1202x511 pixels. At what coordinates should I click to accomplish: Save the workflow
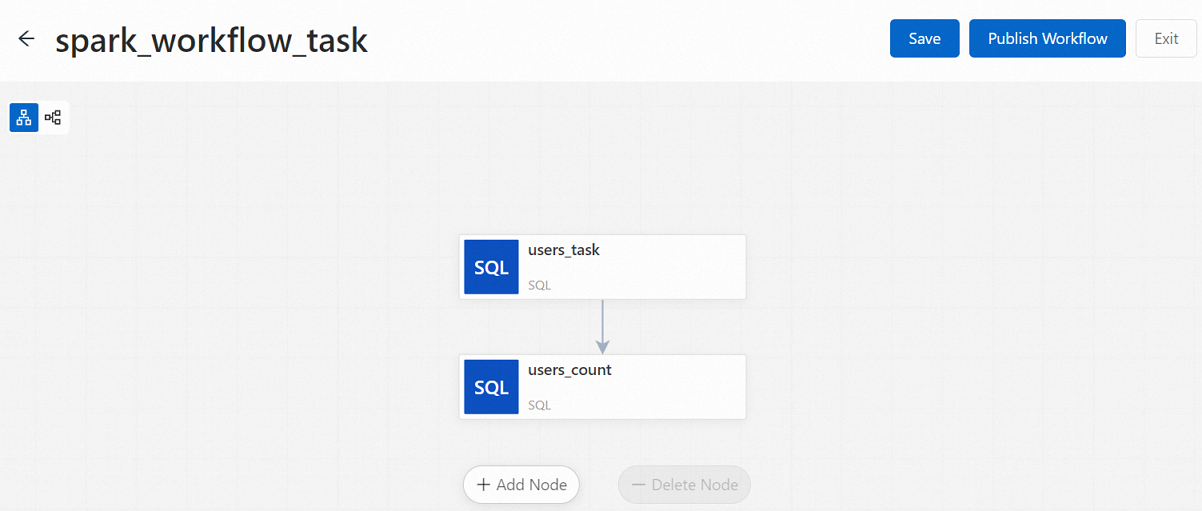(x=924, y=39)
